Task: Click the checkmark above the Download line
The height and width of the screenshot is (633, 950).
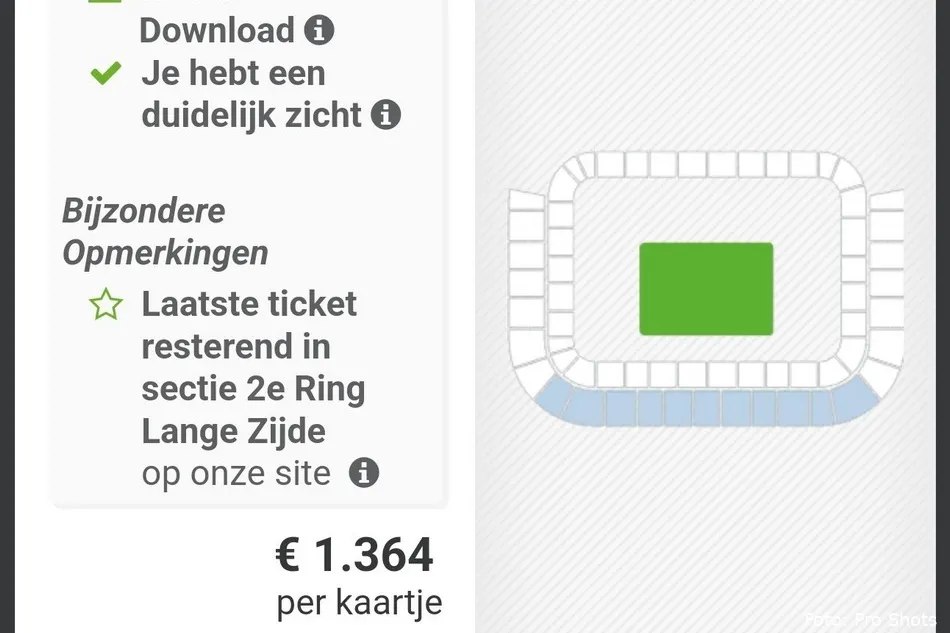Action: (x=105, y=3)
